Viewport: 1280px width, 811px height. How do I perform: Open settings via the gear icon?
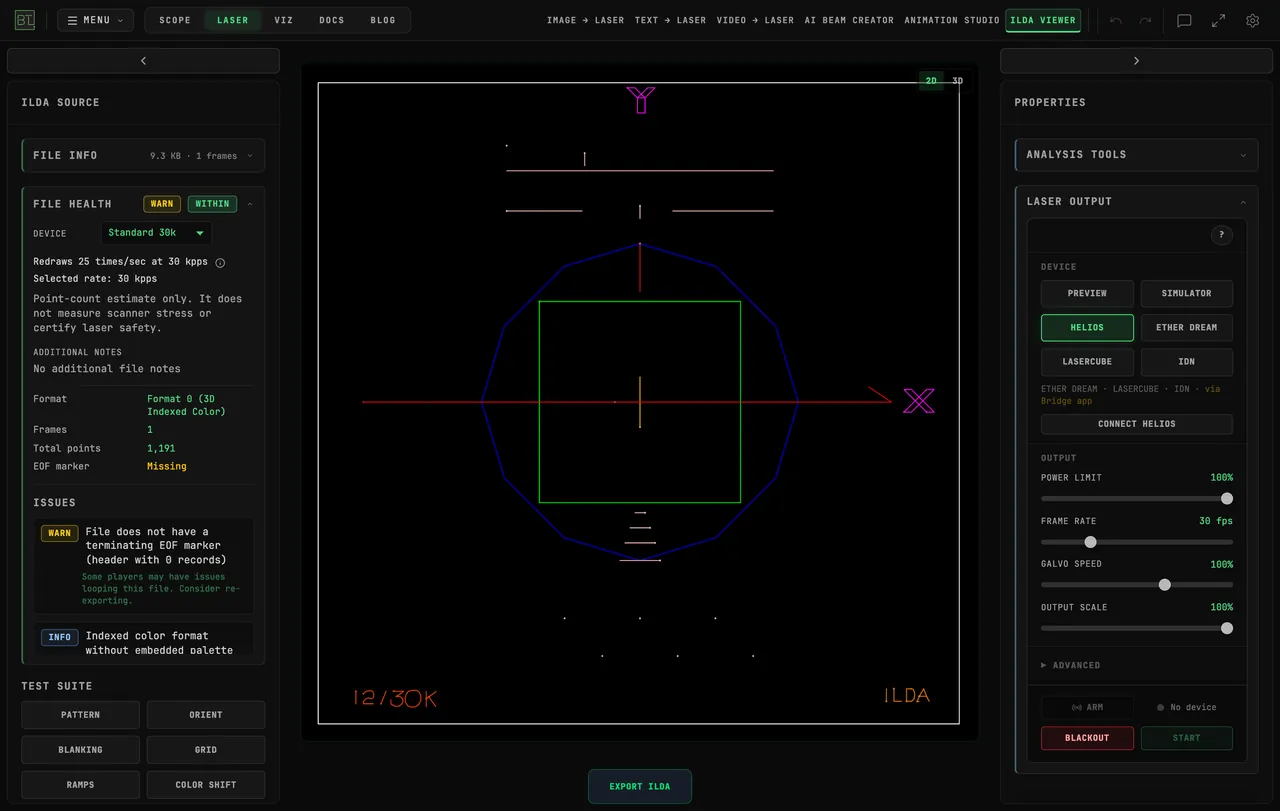point(1252,20)
